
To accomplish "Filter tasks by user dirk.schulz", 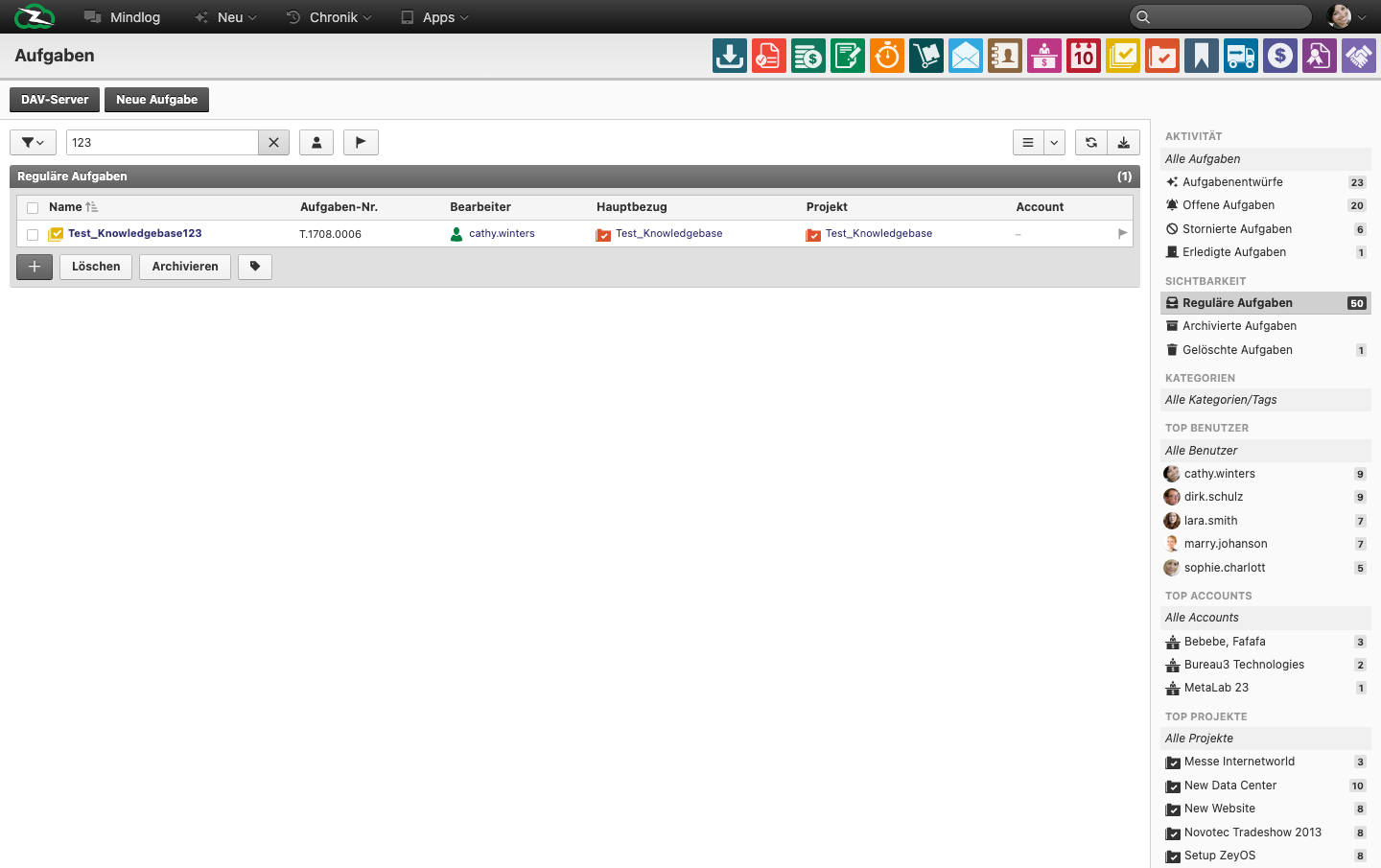I will 1265,497.
